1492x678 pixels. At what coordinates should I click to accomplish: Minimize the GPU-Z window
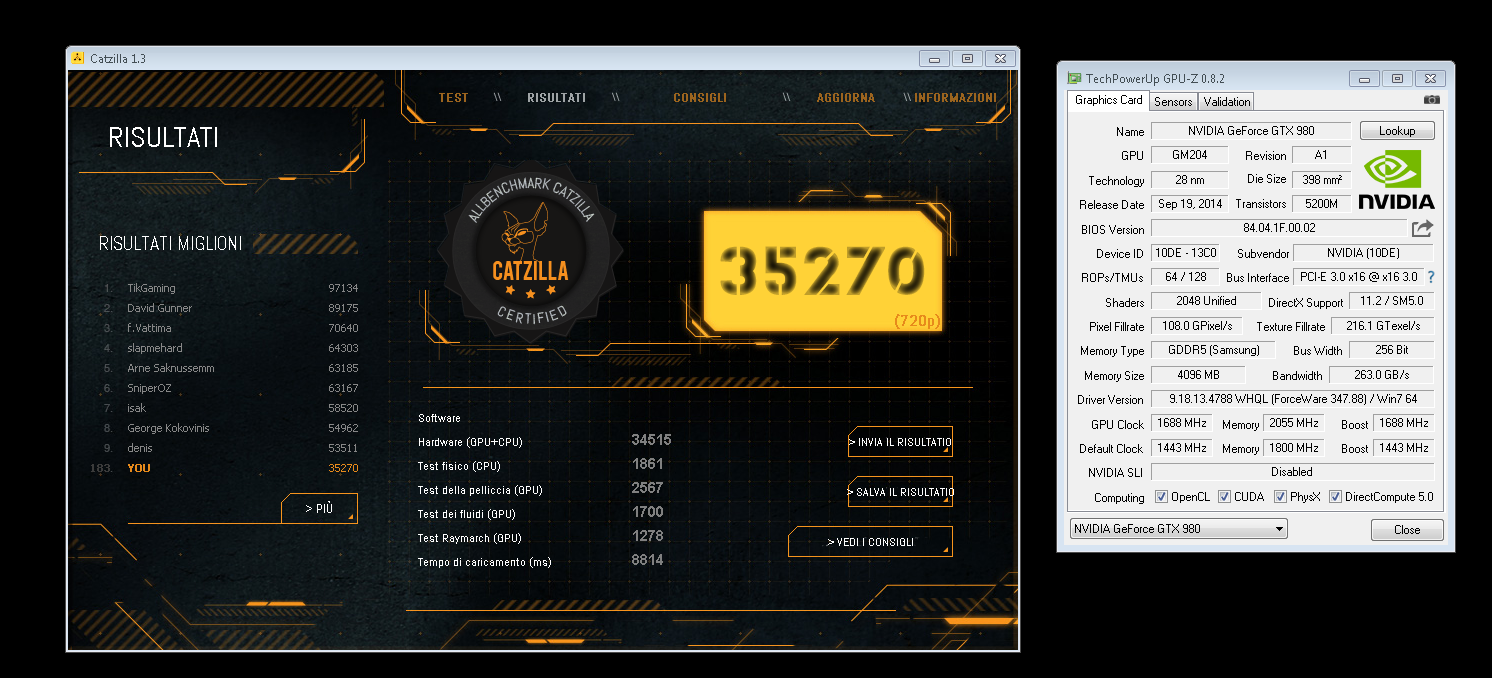coord(1364,78)
